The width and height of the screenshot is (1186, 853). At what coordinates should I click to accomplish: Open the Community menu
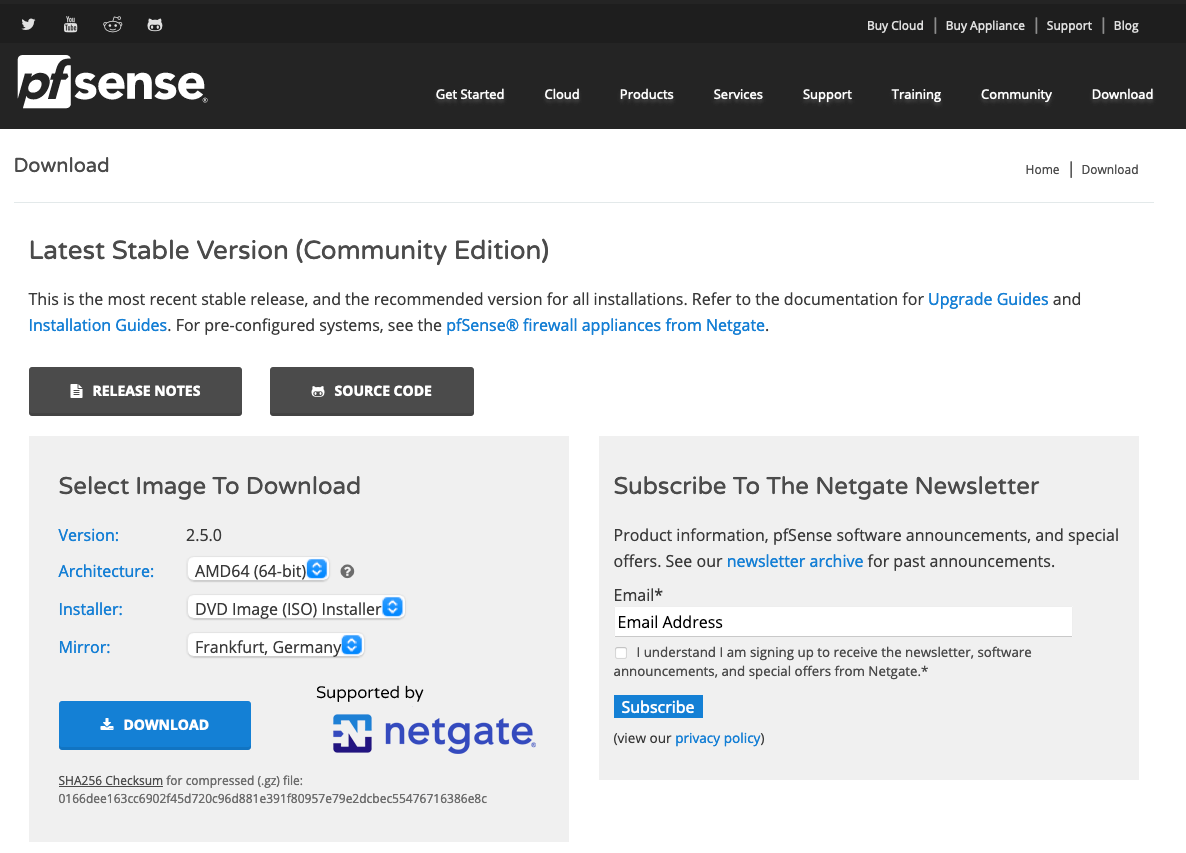coord(1017,95)
